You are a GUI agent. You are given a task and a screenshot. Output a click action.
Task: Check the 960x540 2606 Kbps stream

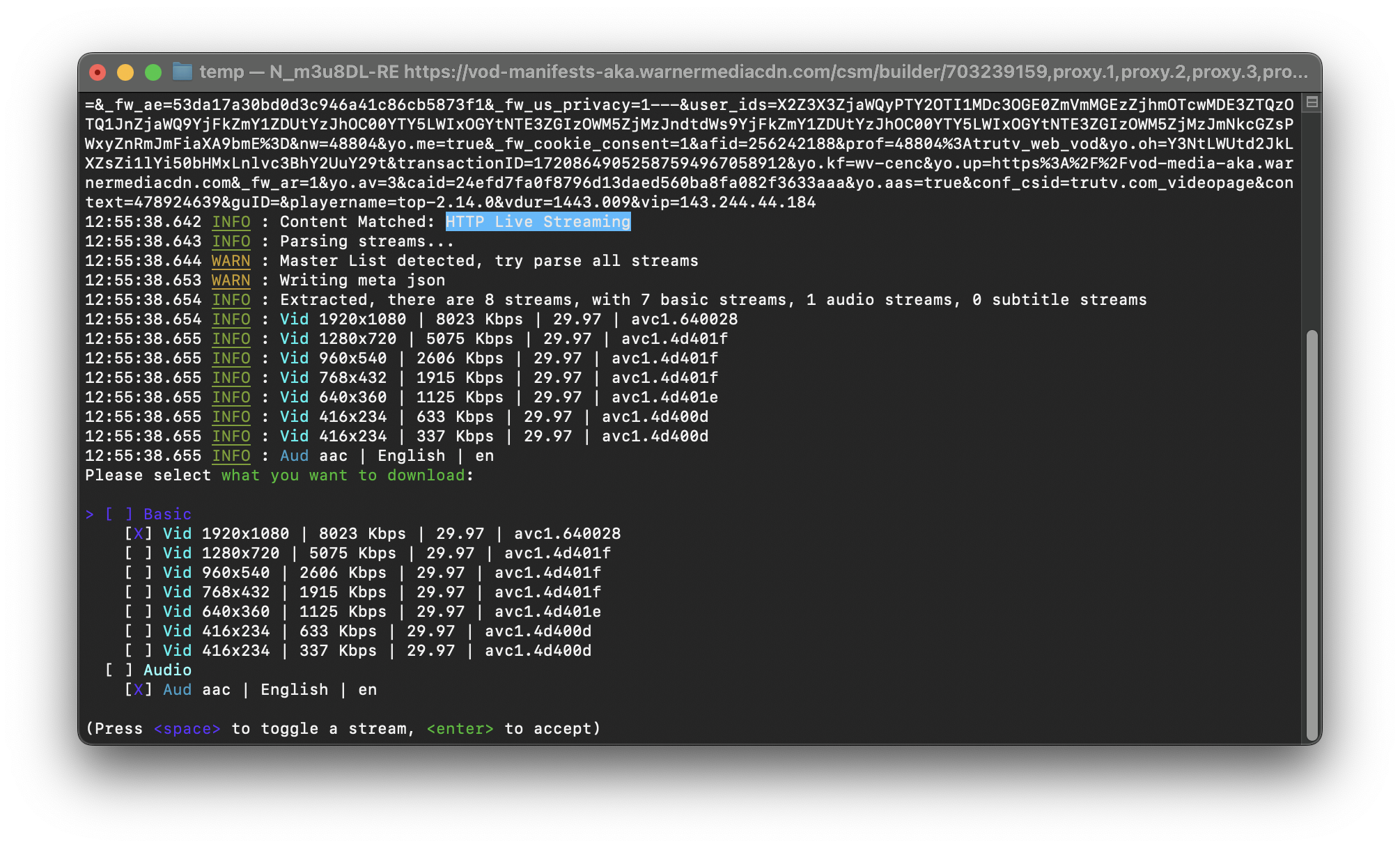pos(138,573)
